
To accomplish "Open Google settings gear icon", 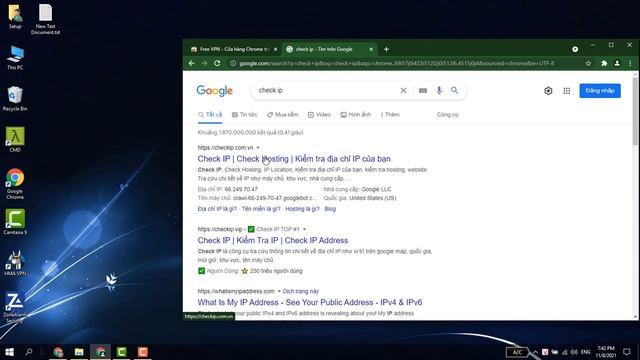I will pyautogui.click(x=548, y=91).
